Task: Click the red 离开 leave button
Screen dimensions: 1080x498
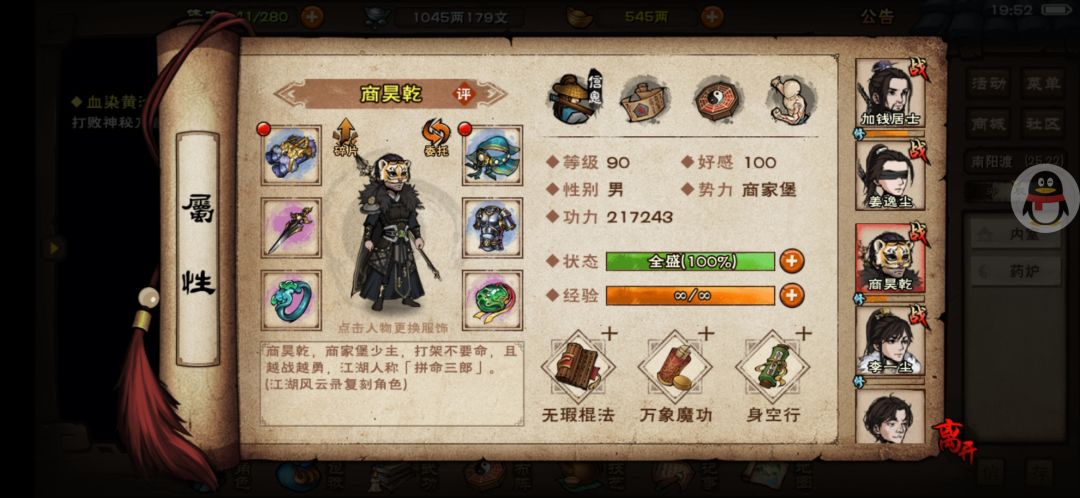Action: coord(955,439)
